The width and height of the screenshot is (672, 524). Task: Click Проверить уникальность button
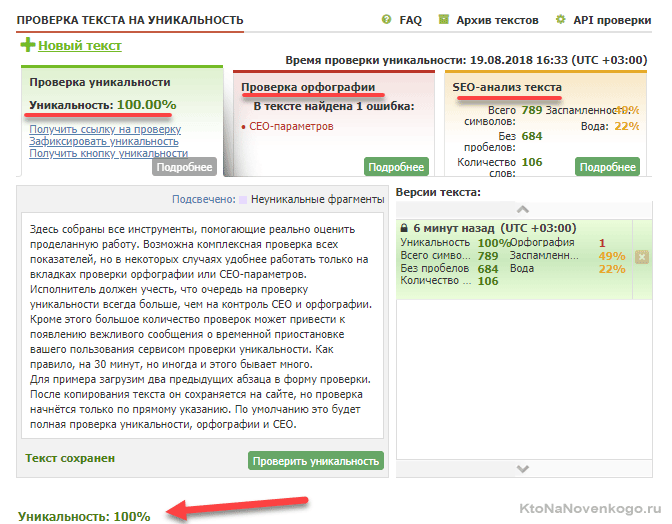coord(316,461)
